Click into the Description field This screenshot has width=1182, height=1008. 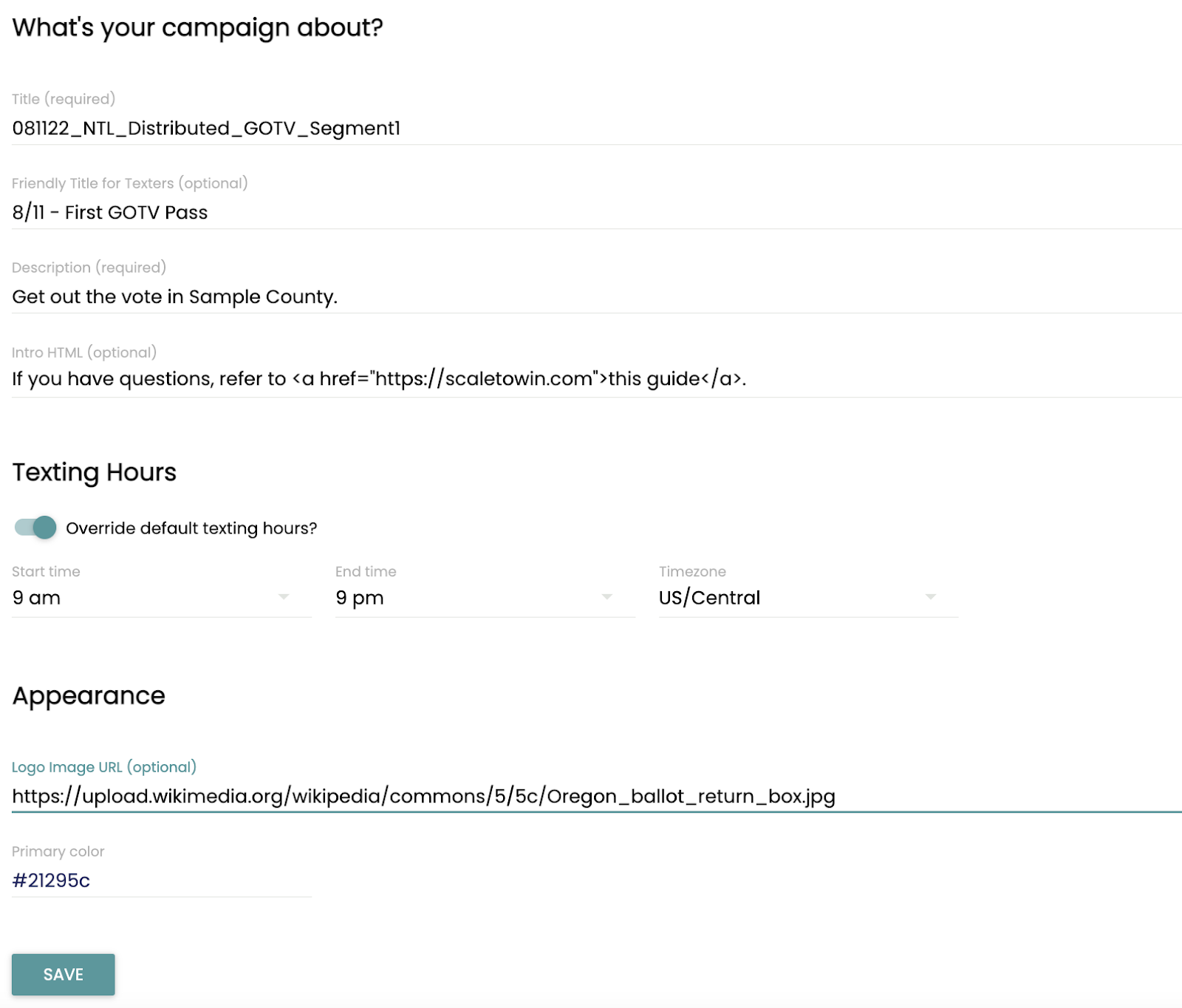coord(597,297)
